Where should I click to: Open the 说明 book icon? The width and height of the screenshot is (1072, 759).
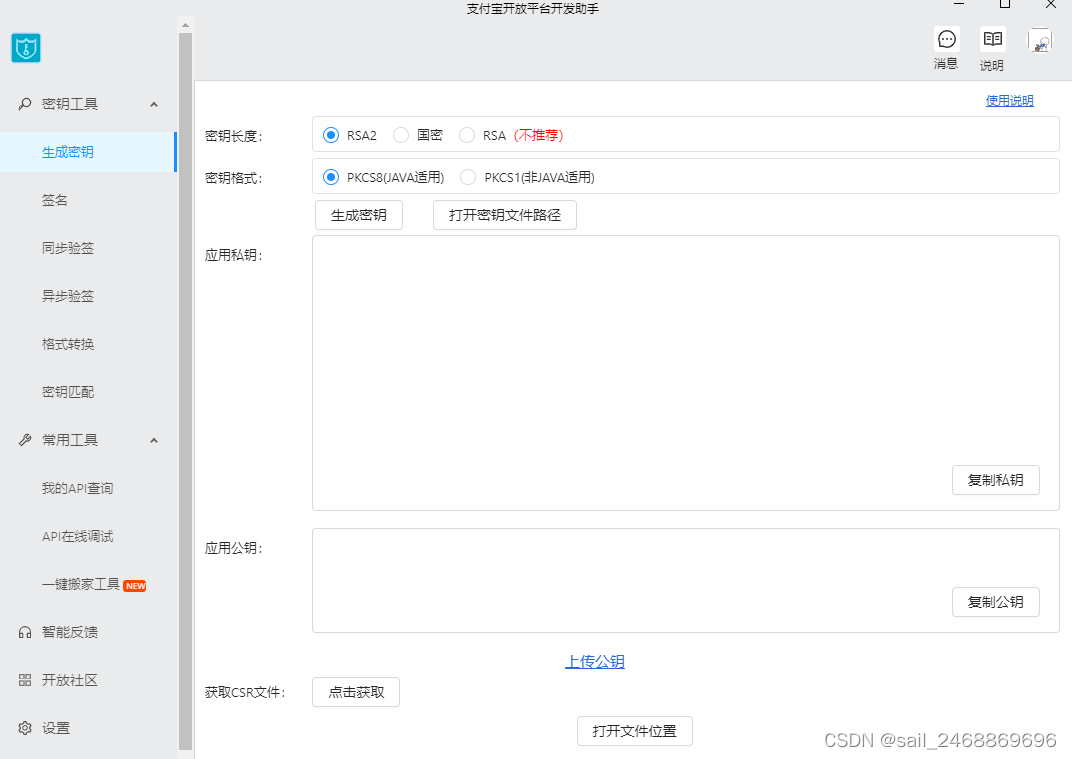tap(992, 40)
